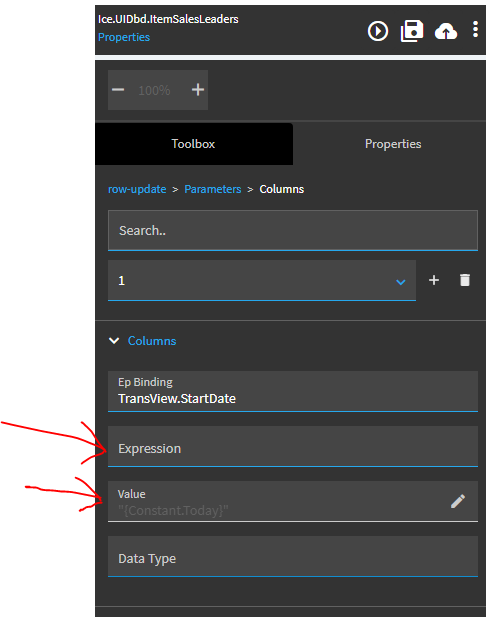Screen dimensions: 486x617
Task: Open the three-dot overflow menu
Action: 475,30
